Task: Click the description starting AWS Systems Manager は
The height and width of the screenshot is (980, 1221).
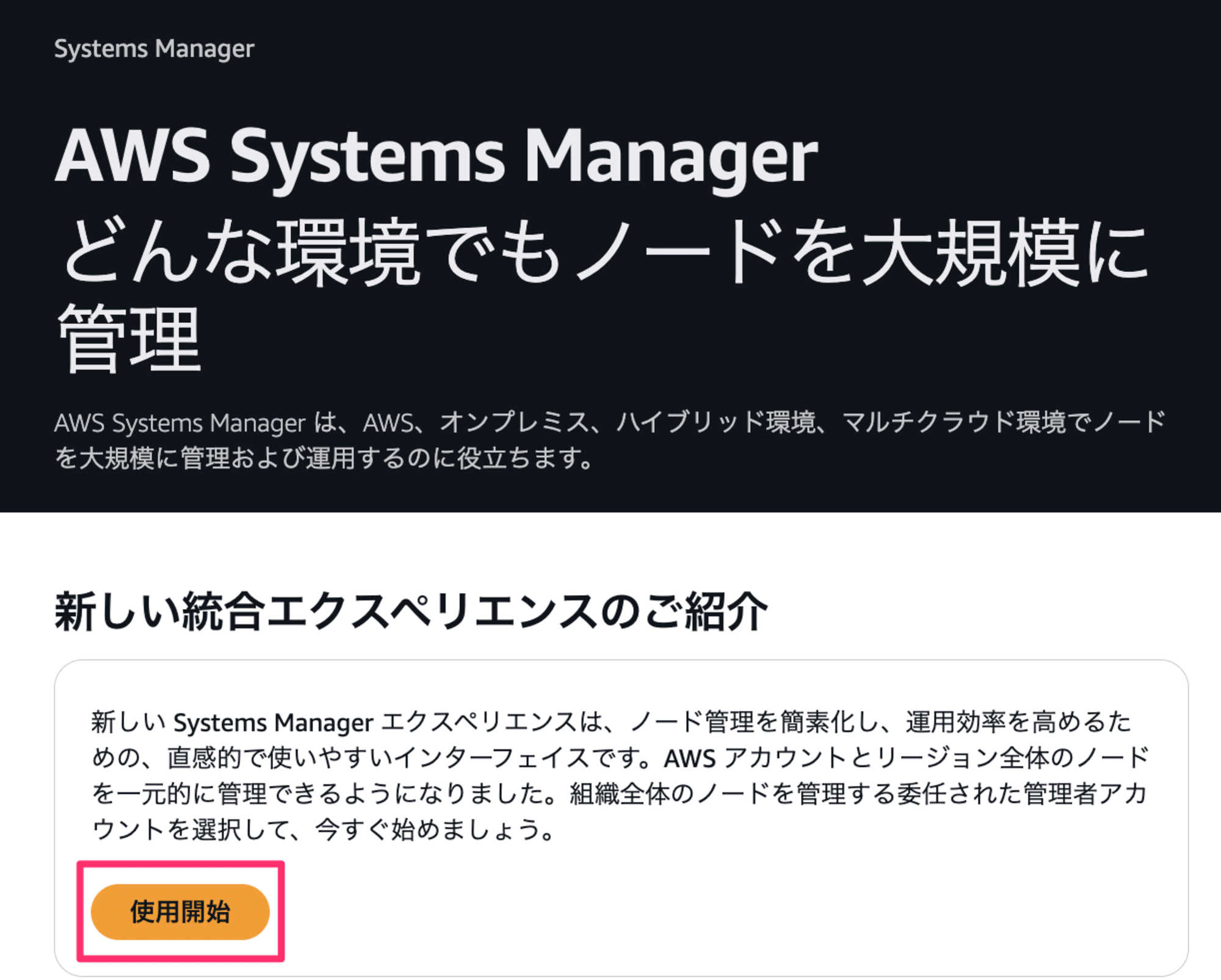Action: [610, 440]
